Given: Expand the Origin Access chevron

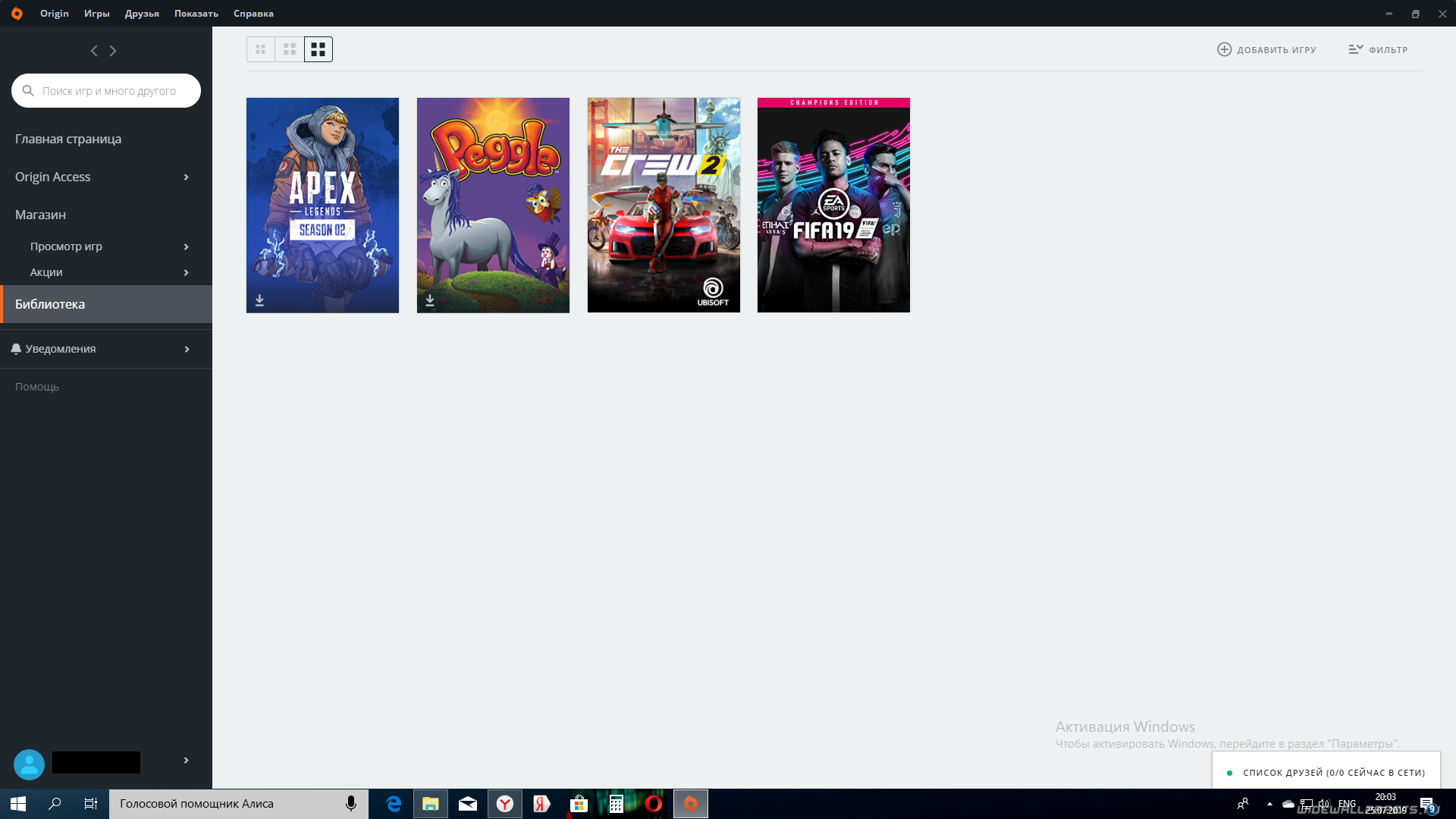Looking at the screenshot, I should 187,177.
